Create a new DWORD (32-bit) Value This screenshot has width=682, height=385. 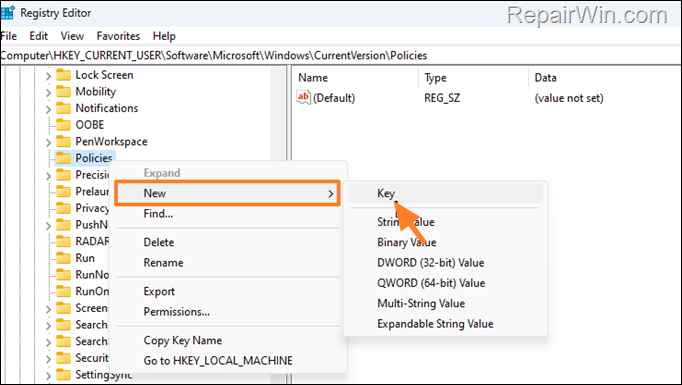click(x=445, y=263)
